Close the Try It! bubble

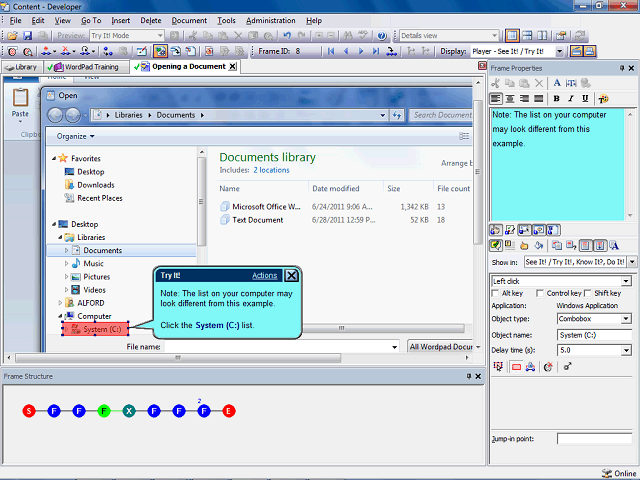pyautogui.click(x=291, y=276)
